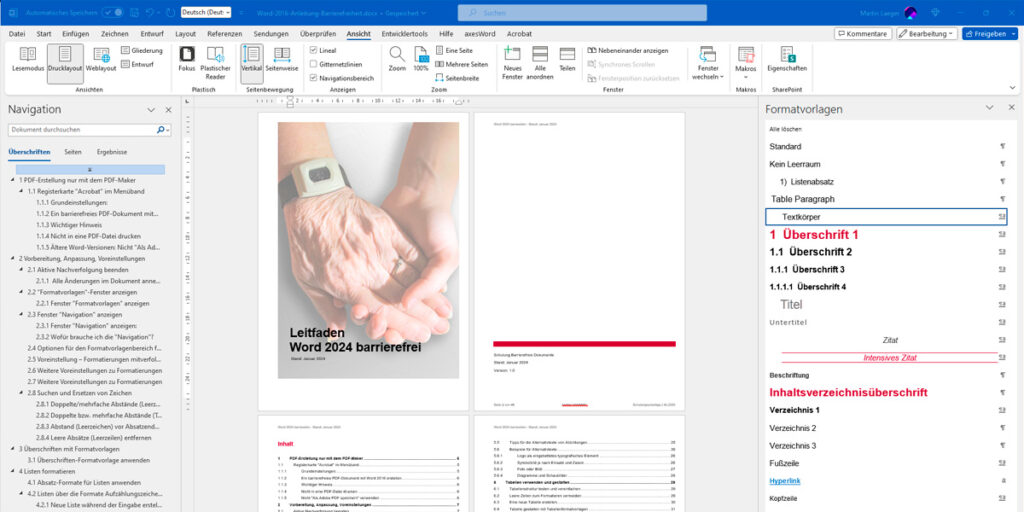1024x512 pixels.
Task: Show Eine Seite at a time
Action: click(454, 50)
